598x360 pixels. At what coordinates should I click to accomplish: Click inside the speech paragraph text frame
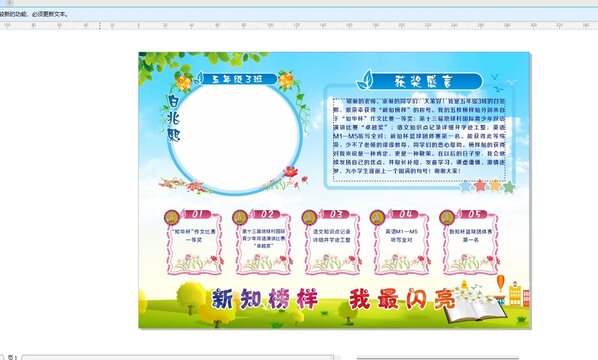[420, 139]
